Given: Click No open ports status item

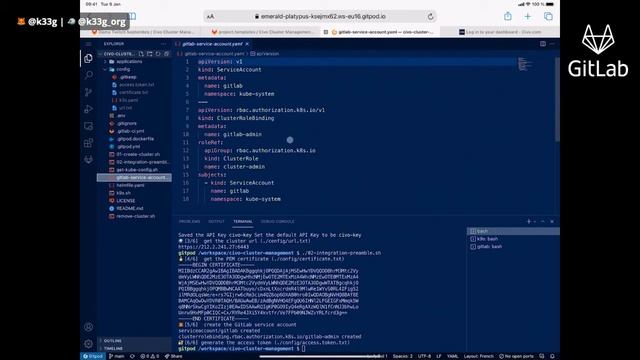Looking at the screenshot, I should click(x=516, y=356).
